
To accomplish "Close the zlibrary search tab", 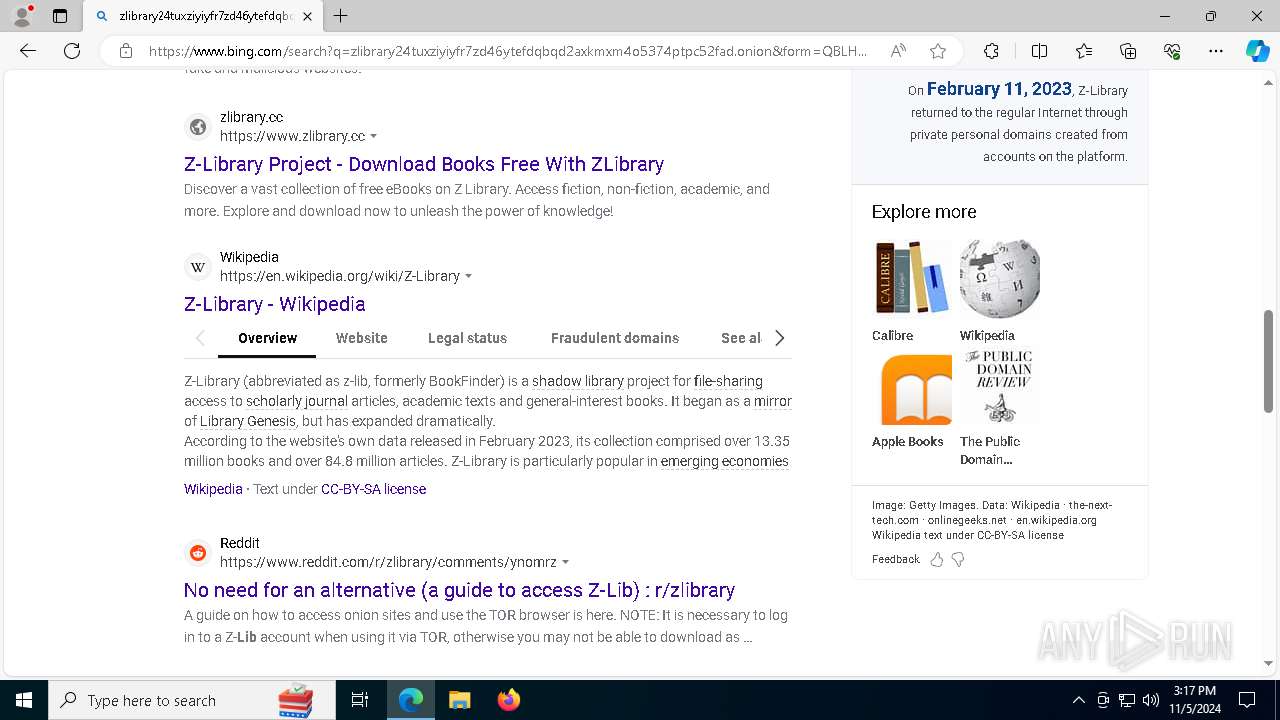I will [307, 16].
